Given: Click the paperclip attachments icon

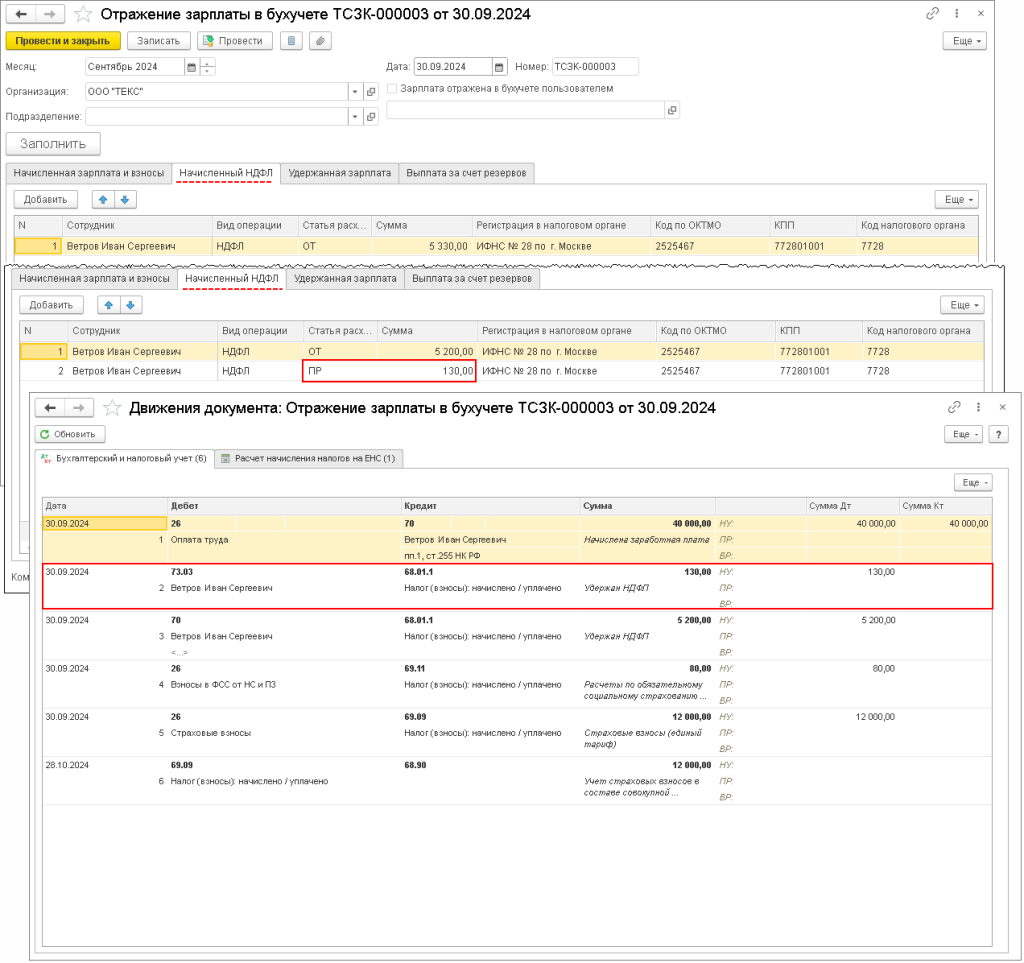Looking at the screenshot, I should (x=320, y=41).
